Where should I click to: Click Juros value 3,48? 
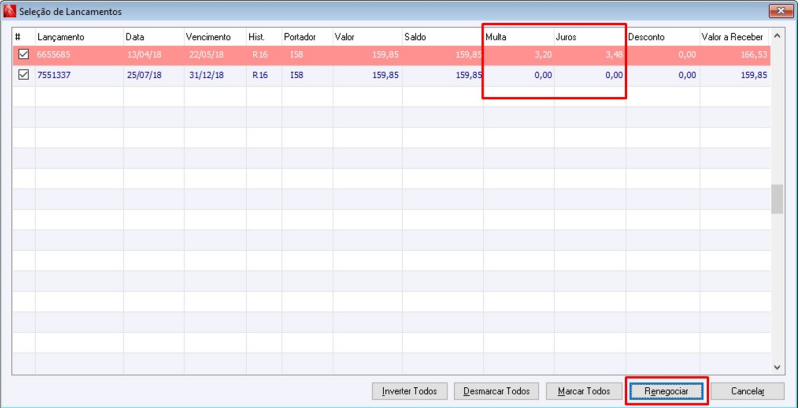614,55
